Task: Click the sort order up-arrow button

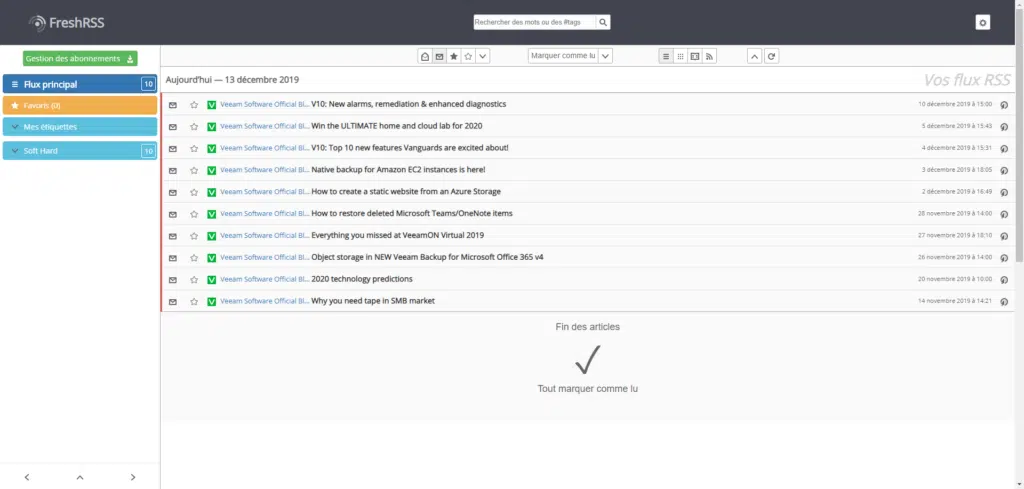Action: tap(754, 57)
